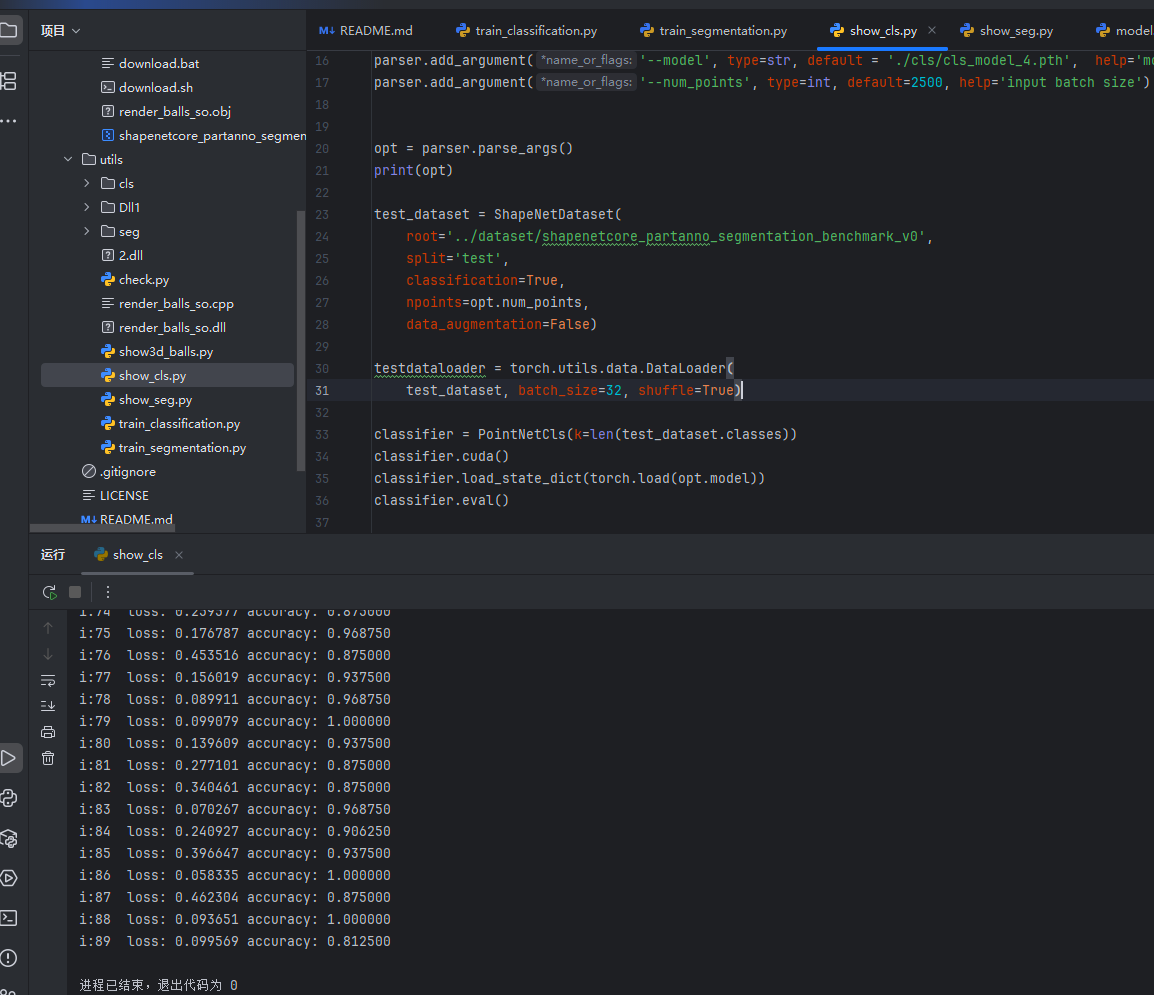Switch to the show_seg.py editor tab

pyautogui.click(x=1007, y=30)
